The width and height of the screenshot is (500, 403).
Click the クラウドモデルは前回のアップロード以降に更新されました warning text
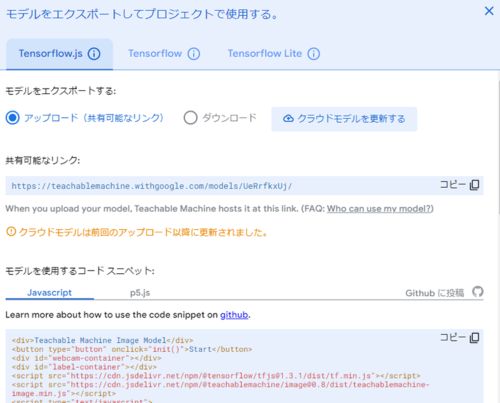(x=143, y=232)
